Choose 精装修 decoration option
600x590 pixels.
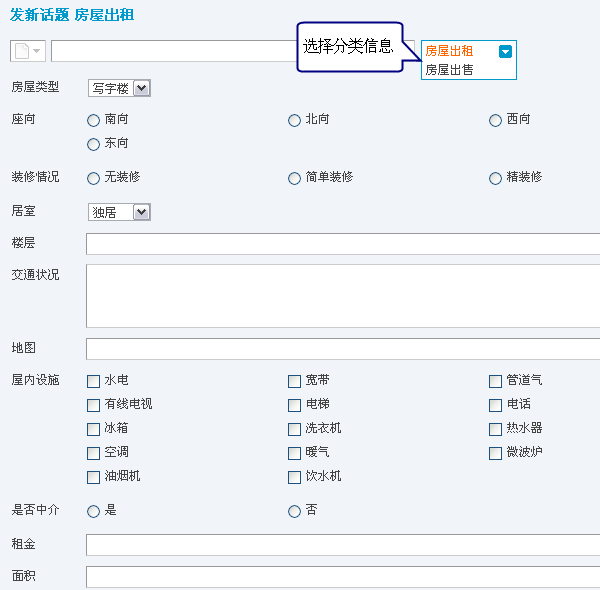tap(495, 178)
